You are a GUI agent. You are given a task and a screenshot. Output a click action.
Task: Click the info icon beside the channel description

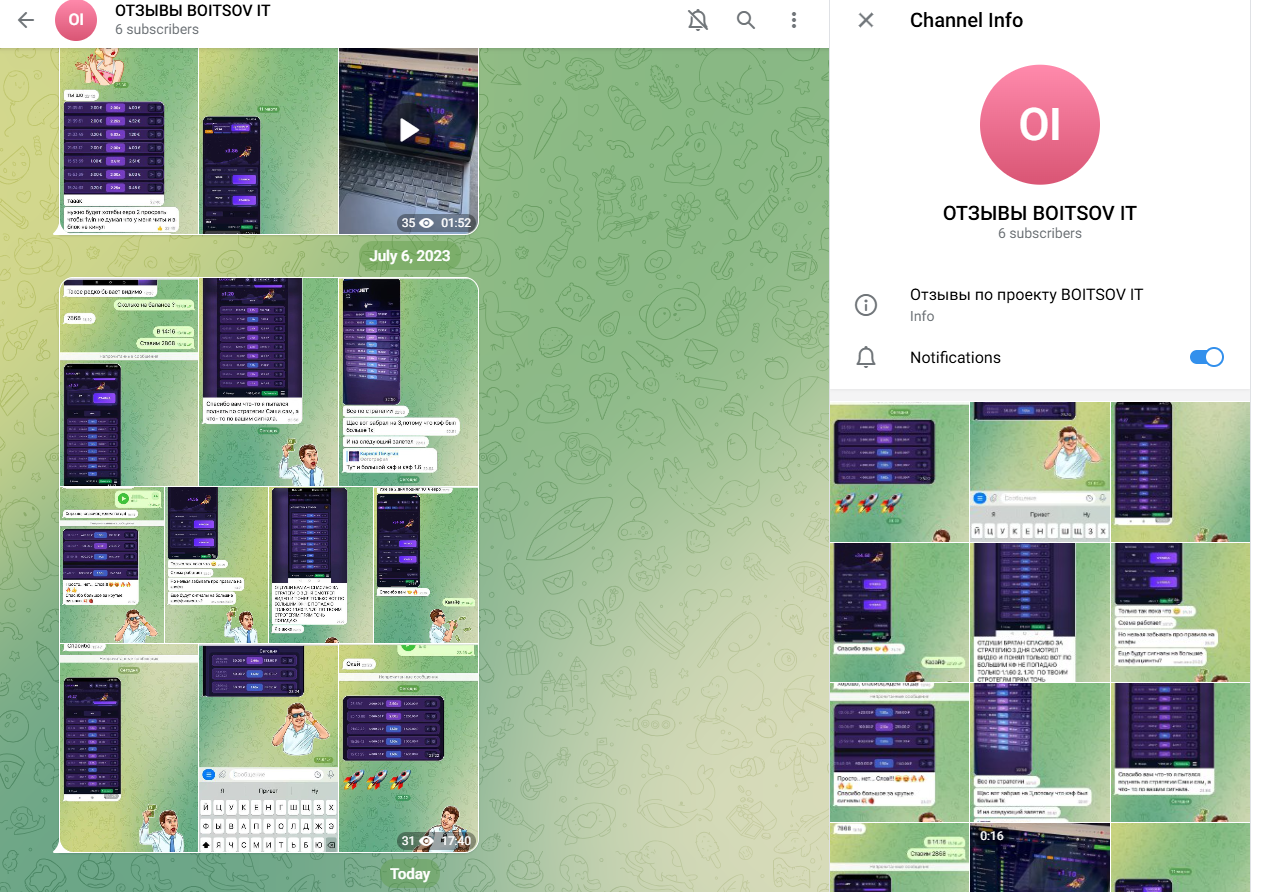pyautogui.click(x=866, y=305)
